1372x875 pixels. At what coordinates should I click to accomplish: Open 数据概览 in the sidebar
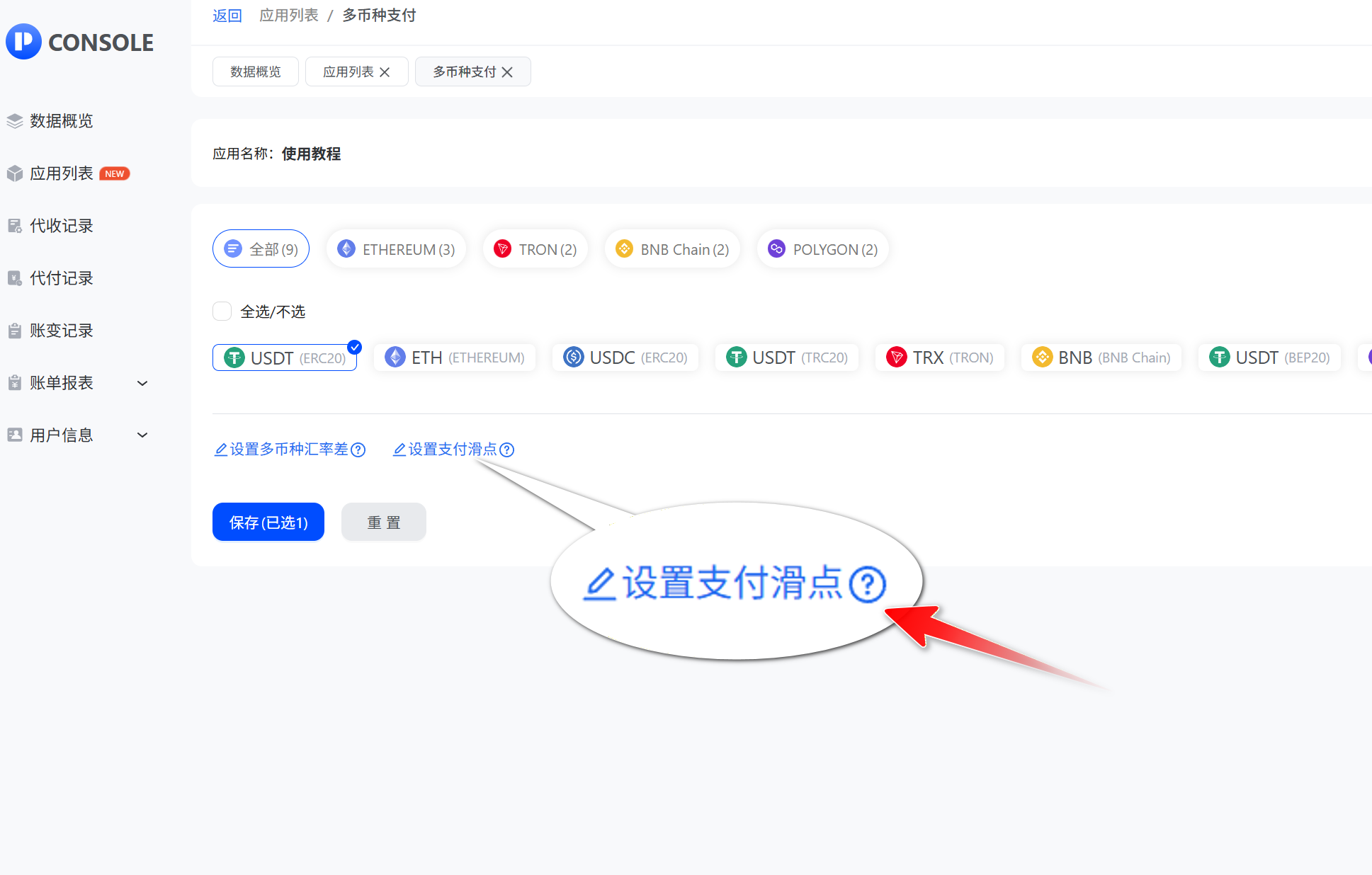coord(61,121)
